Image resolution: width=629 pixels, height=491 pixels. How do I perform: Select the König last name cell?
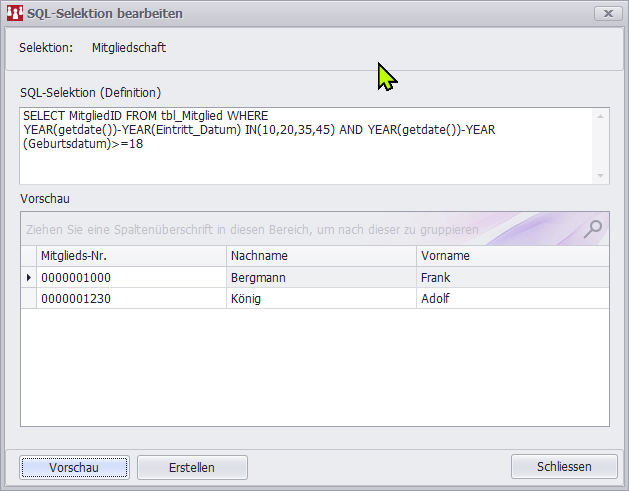tap(320, 298)
